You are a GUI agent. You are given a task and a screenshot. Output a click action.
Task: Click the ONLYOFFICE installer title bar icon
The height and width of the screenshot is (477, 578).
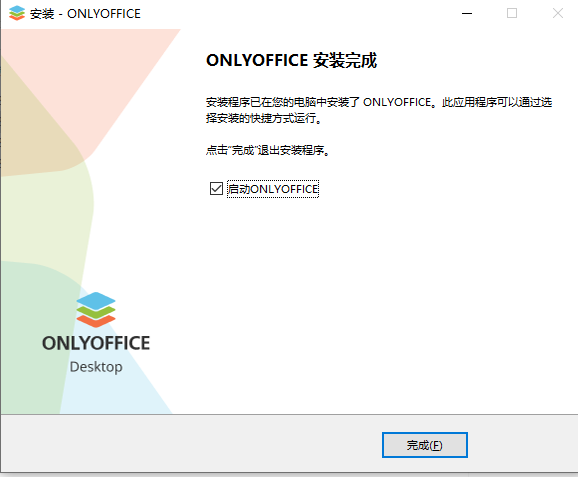tap(17, 14)
